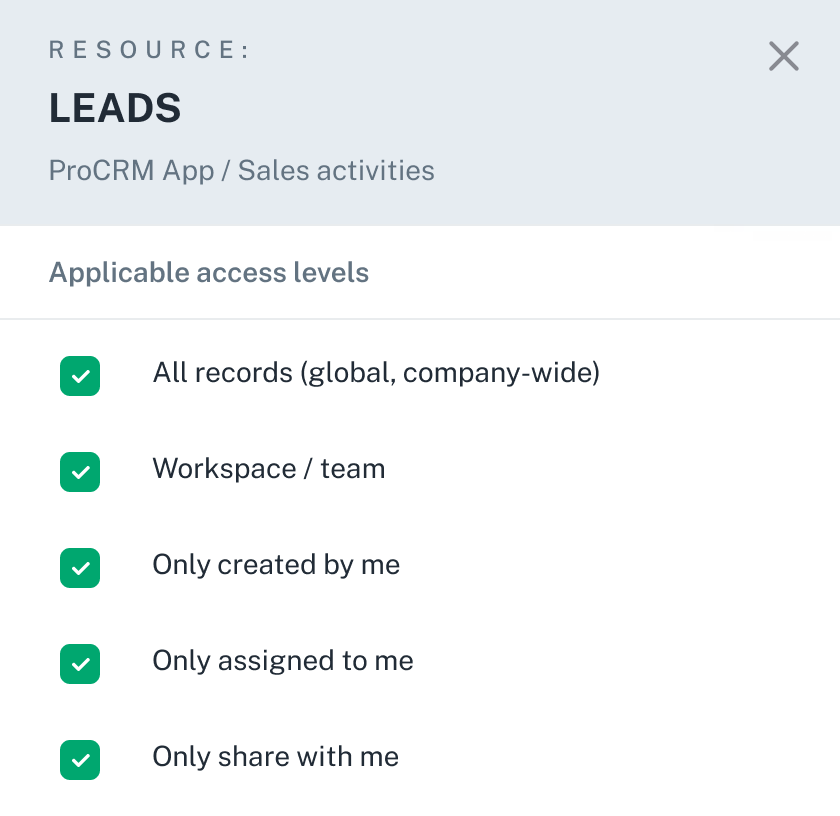The height and width of the screenshot is (816, 840).
Task: Select the 'Only assigned to me' label
Action: coord(282,661)
